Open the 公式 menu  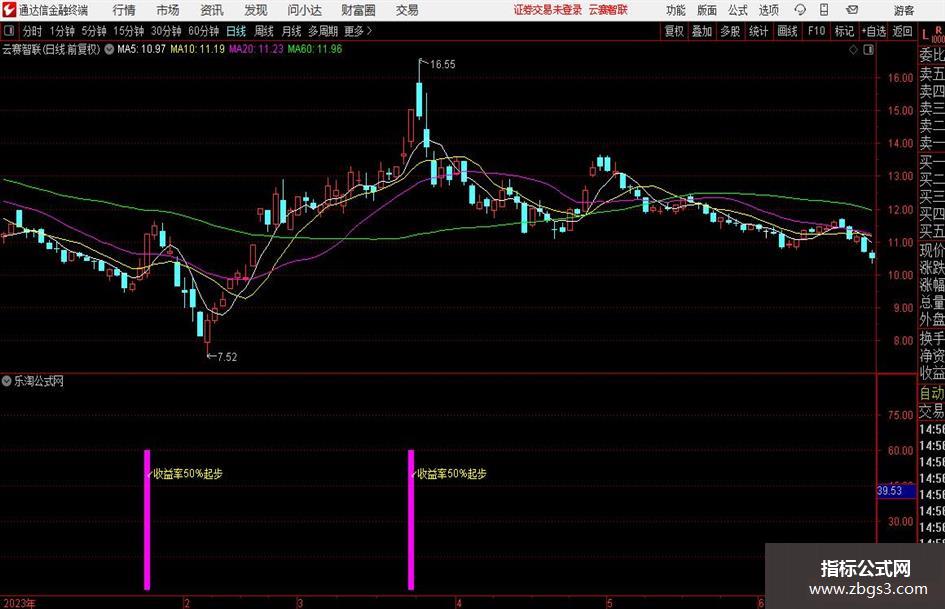(738, 10)
